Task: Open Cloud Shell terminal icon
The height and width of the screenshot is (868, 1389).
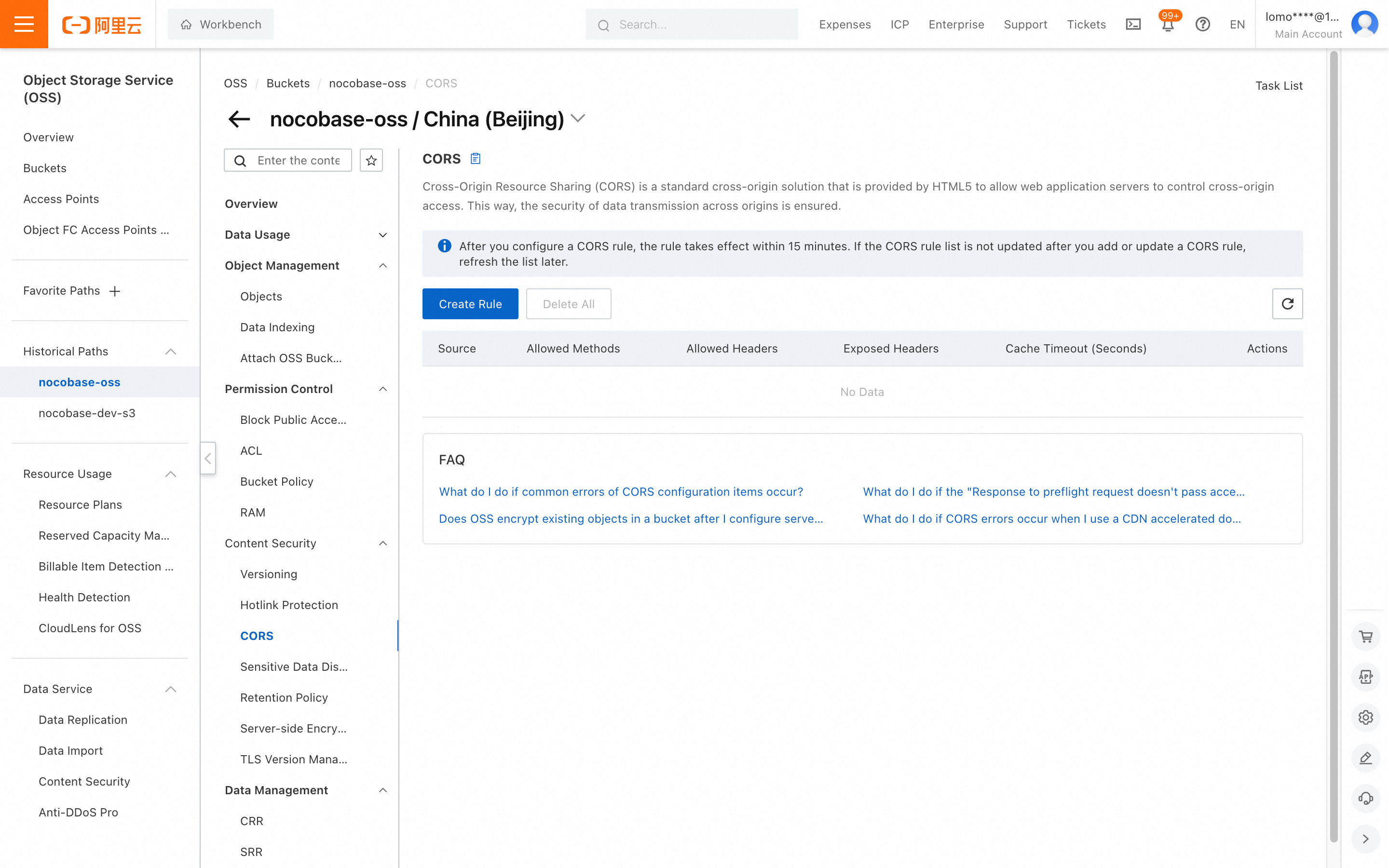Action: [x=1133, y=25]
